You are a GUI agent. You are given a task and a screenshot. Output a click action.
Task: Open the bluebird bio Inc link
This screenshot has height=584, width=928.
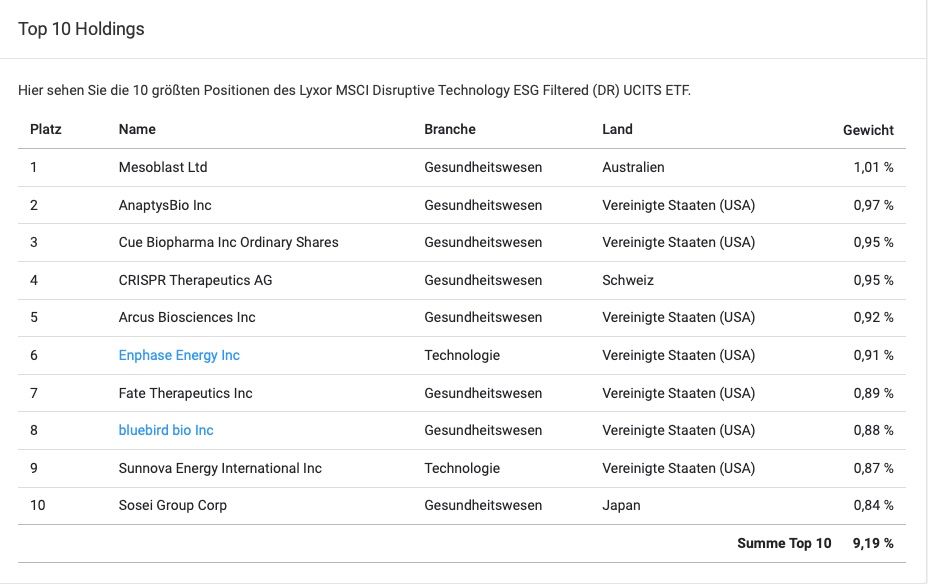coord(166,430)
